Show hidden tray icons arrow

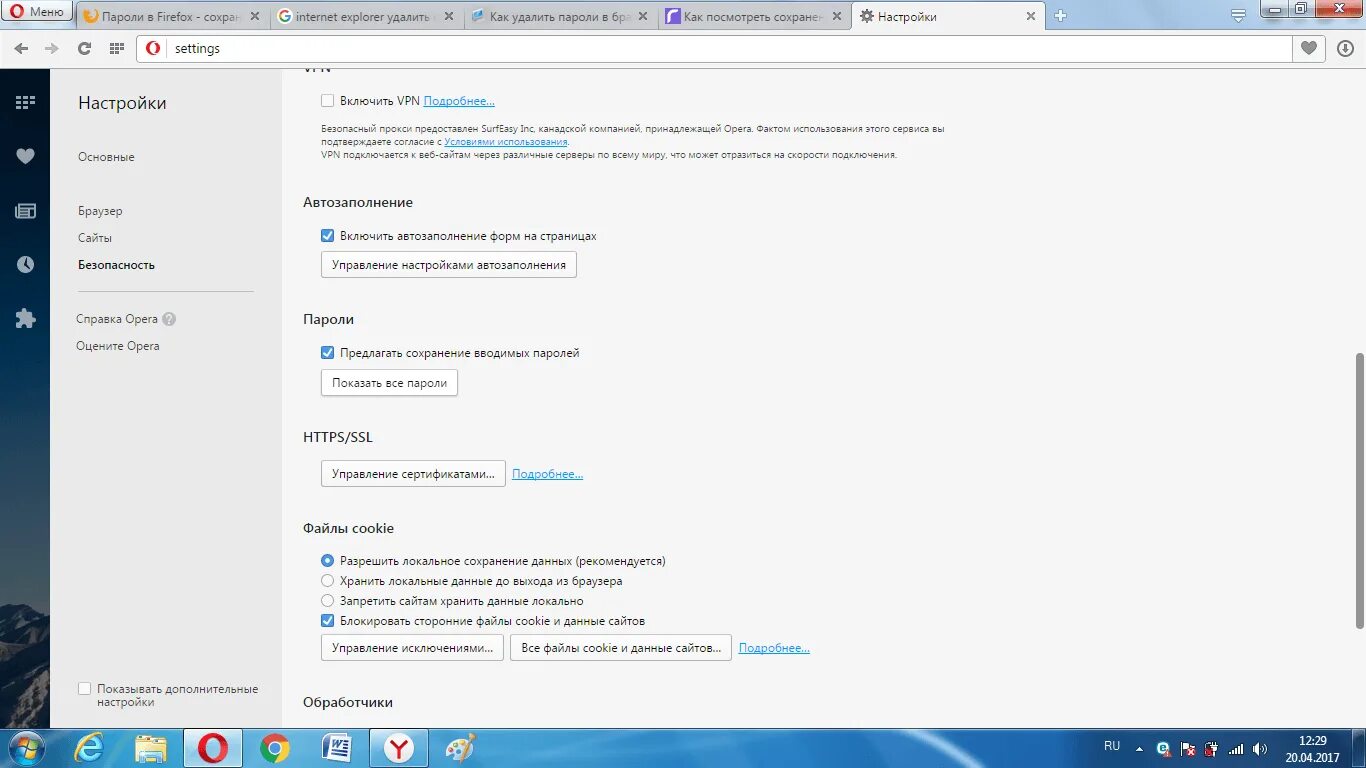click(x=1141, y=748)
